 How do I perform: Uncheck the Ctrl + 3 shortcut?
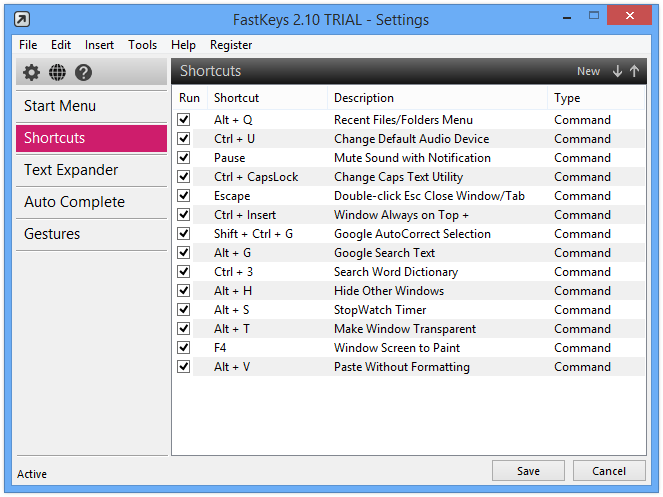coord(184,272)
